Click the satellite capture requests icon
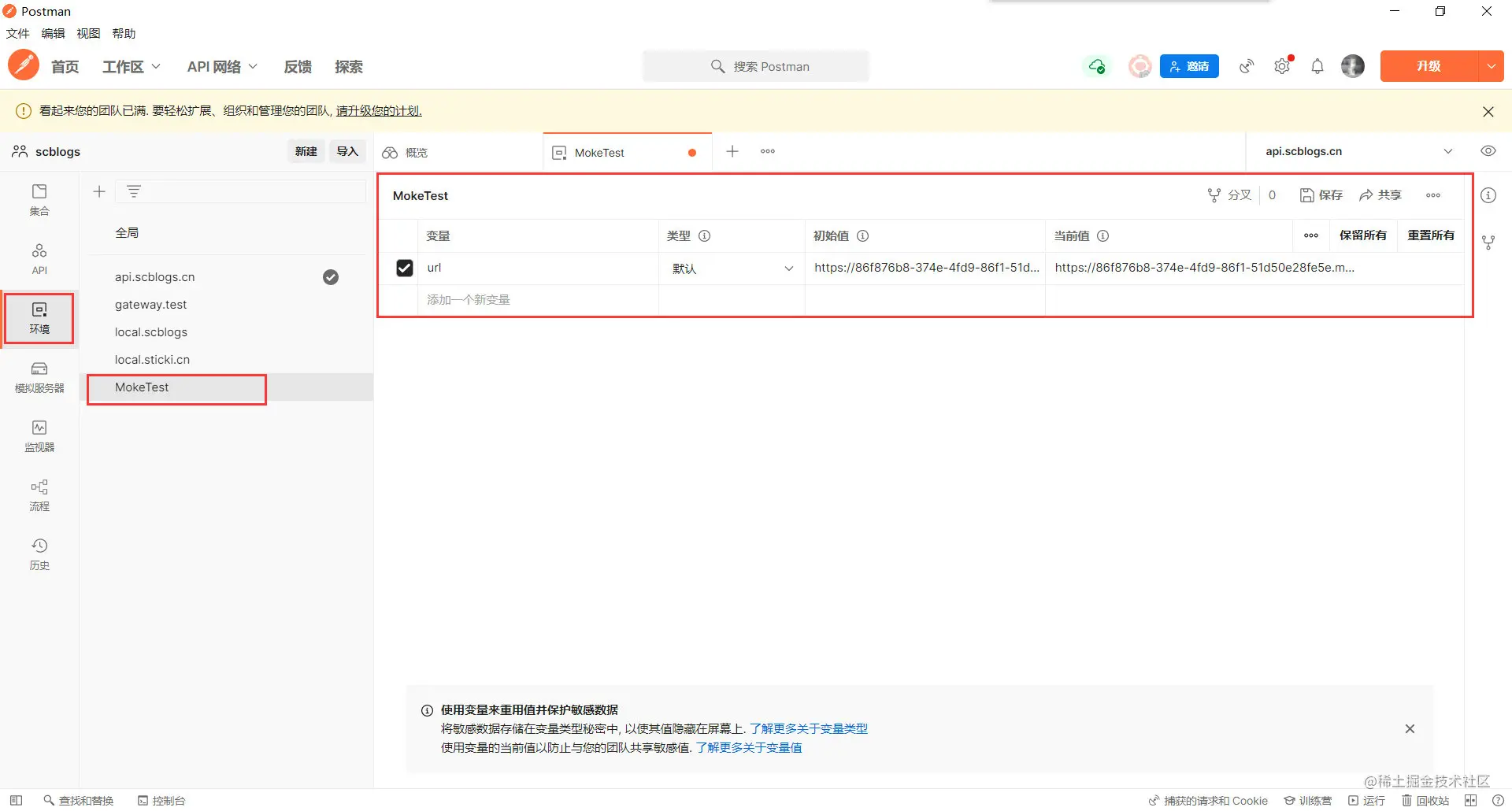 (x=1247, y=66)
